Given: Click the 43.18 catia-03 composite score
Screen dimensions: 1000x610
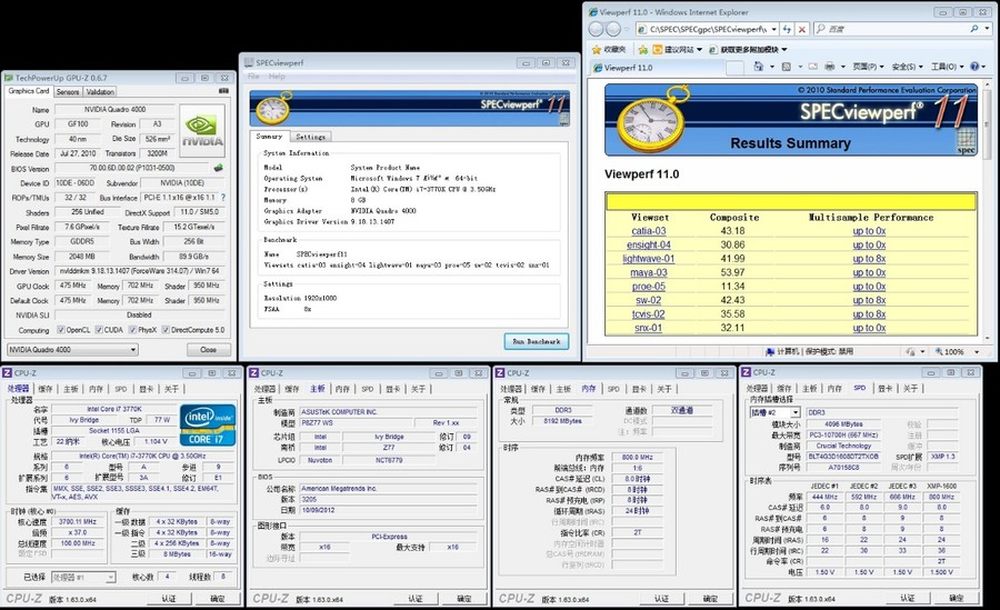Looking at the screenshot, I should point(733,231).
